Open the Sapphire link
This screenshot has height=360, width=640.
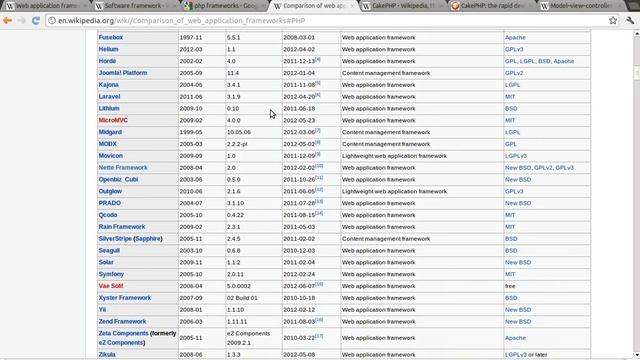148,238
